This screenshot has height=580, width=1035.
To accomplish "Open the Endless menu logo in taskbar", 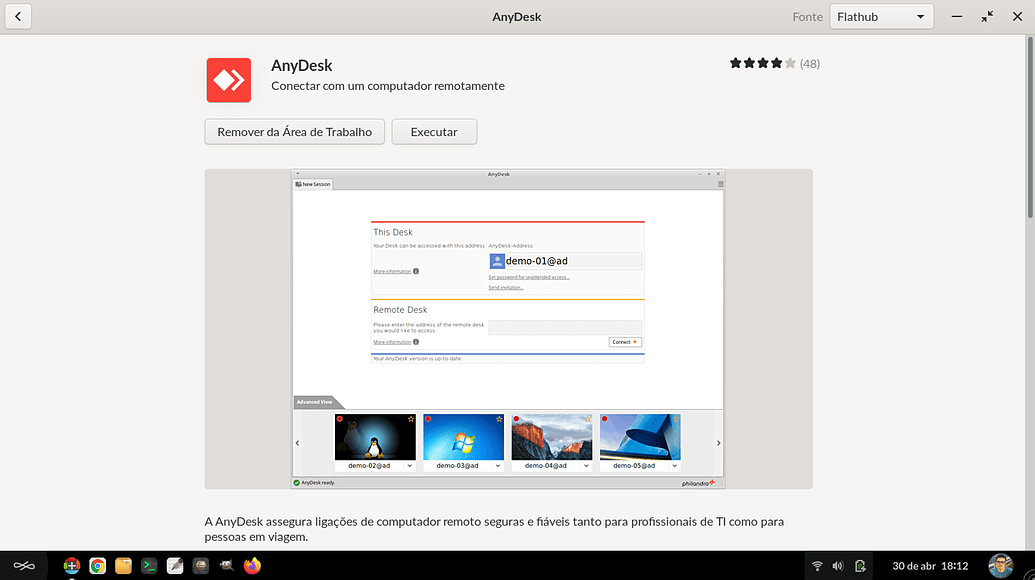I will click(24, 565).
